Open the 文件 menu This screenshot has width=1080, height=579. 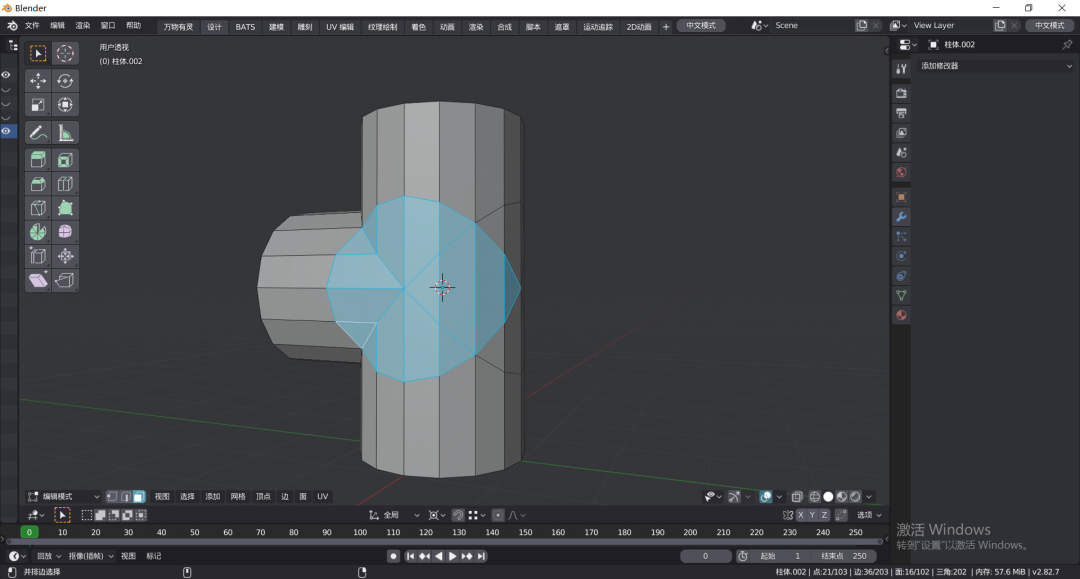[x=32, y=26]
